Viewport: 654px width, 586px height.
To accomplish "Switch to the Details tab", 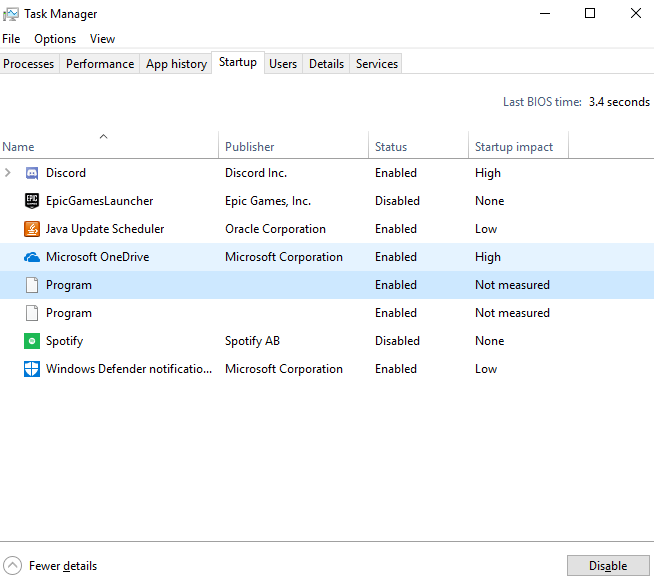I will click(326, 64).
